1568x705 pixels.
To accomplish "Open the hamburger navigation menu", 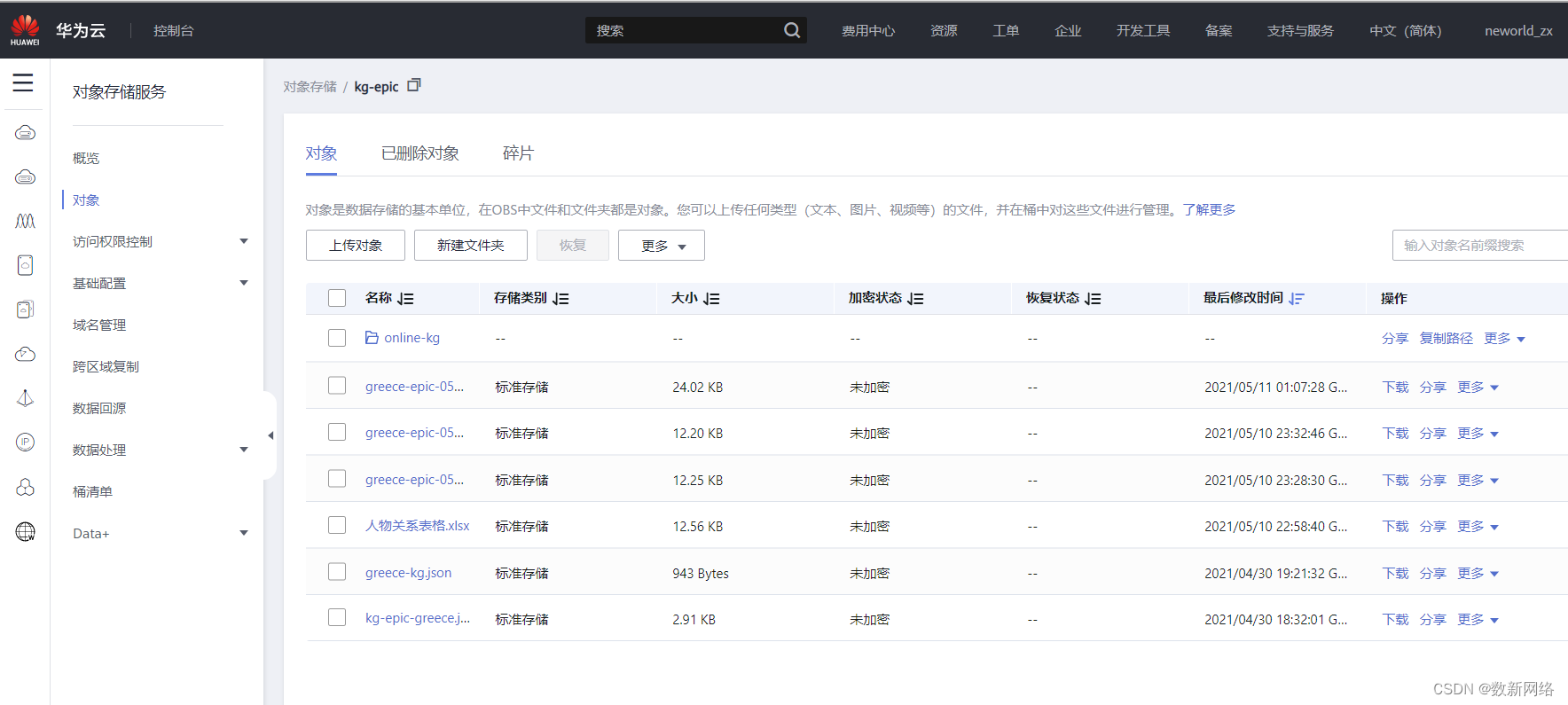I will point(23,83).
